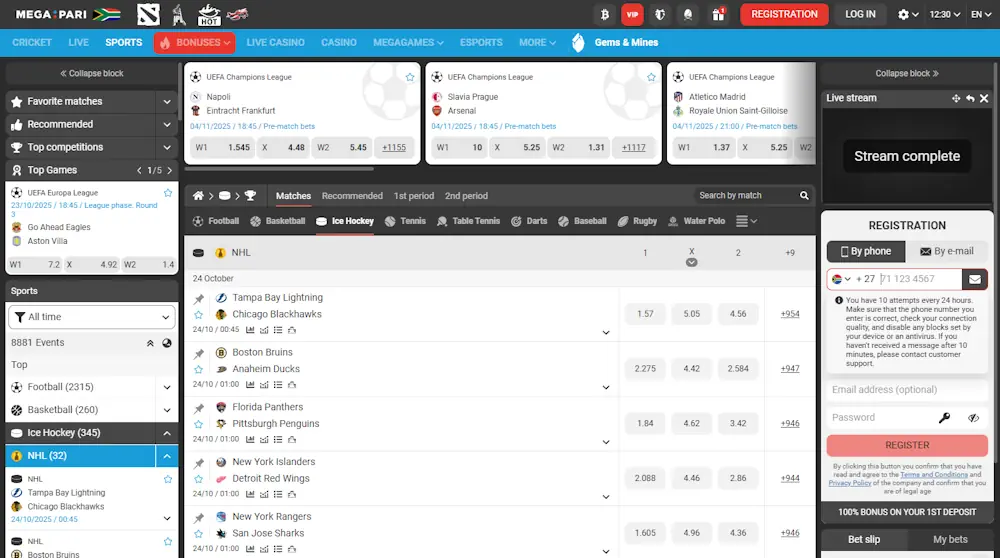1000x558 pixels.
Task: Click the envelope icon beside phone field
Action: tap(974, 279)
